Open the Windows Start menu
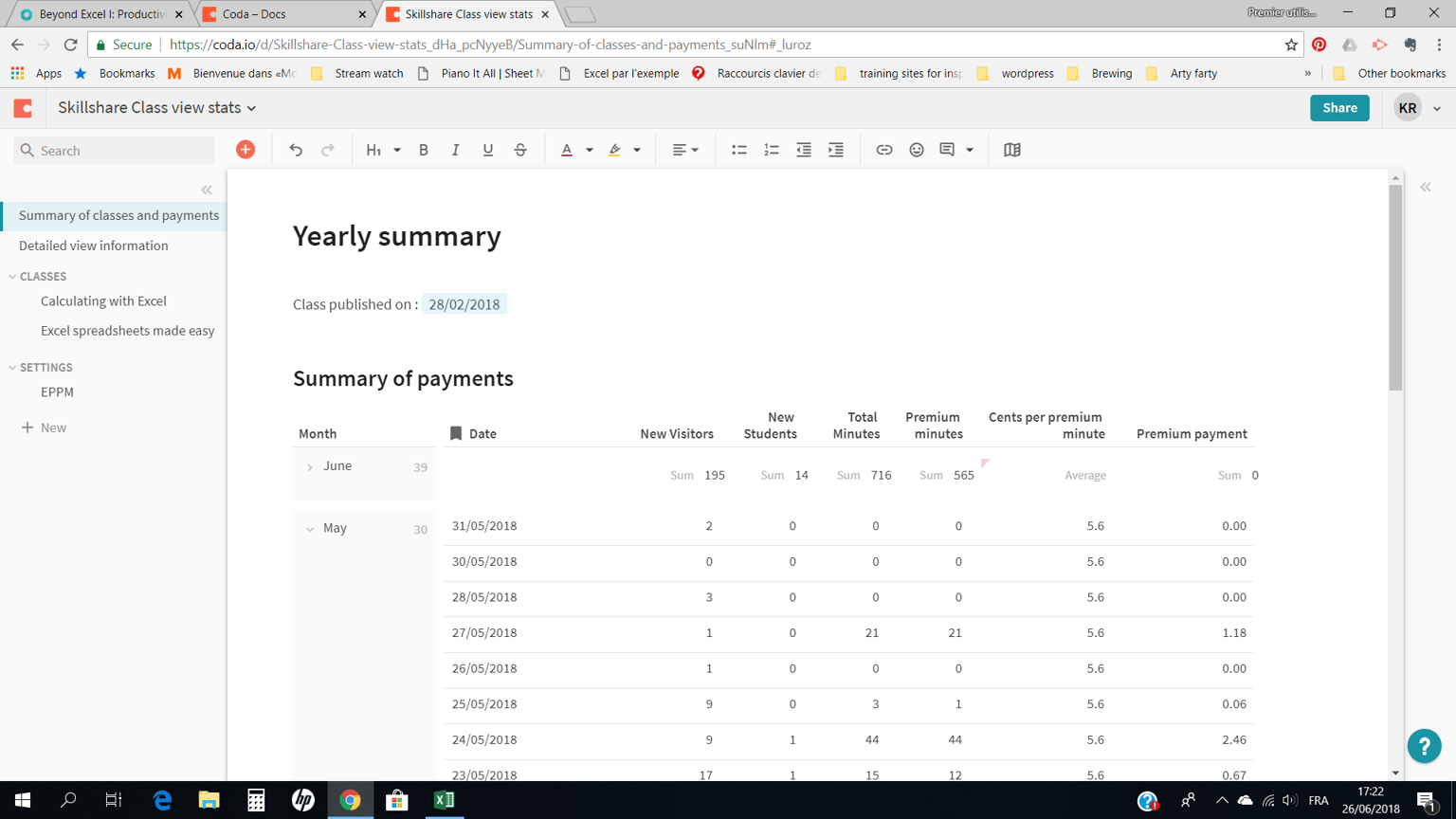The height and width of the screenshot is (819, 1456). pyautogui.click(x=23, y=800)
